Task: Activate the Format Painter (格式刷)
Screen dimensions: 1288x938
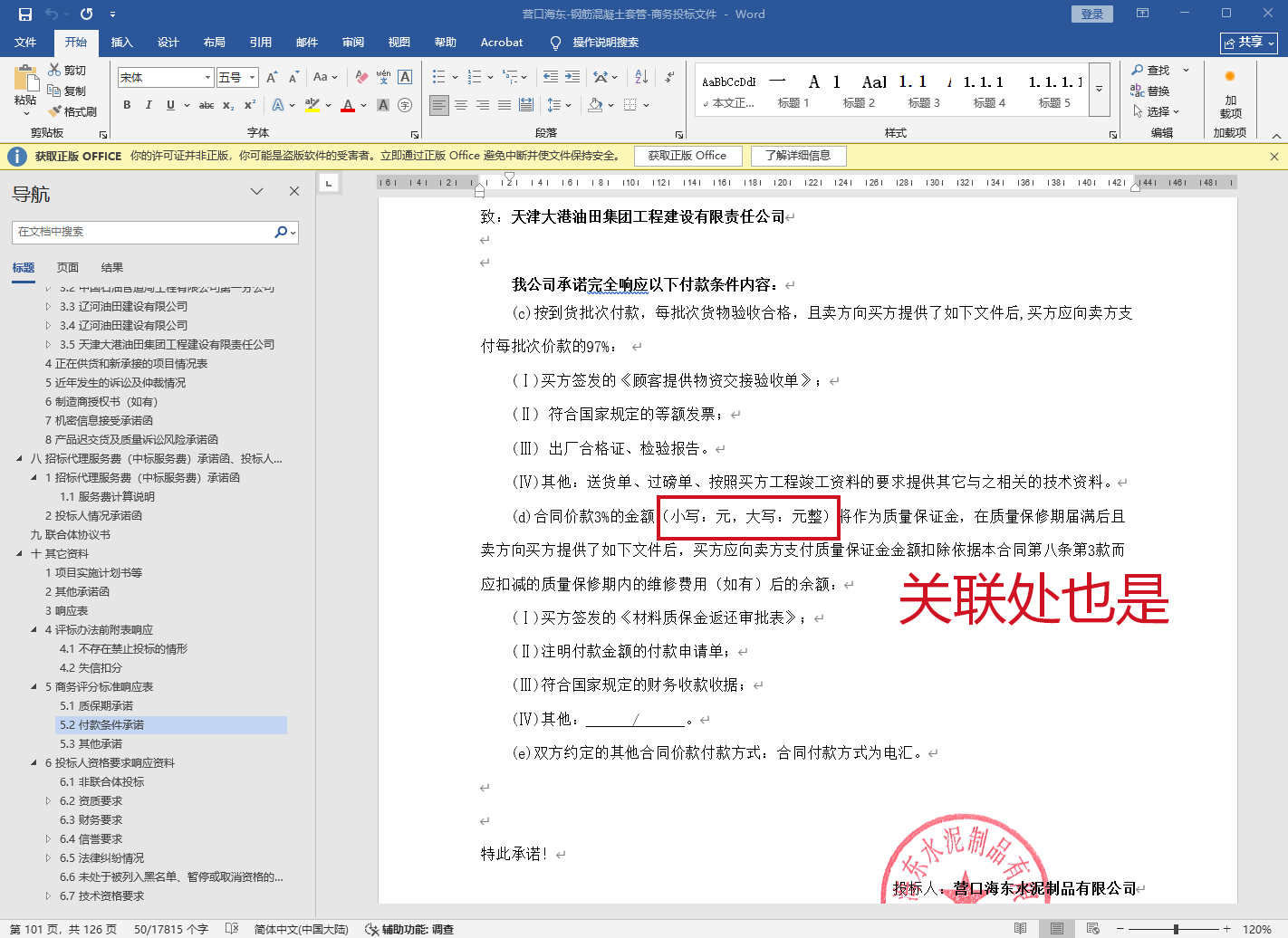Action: [72, 111]
